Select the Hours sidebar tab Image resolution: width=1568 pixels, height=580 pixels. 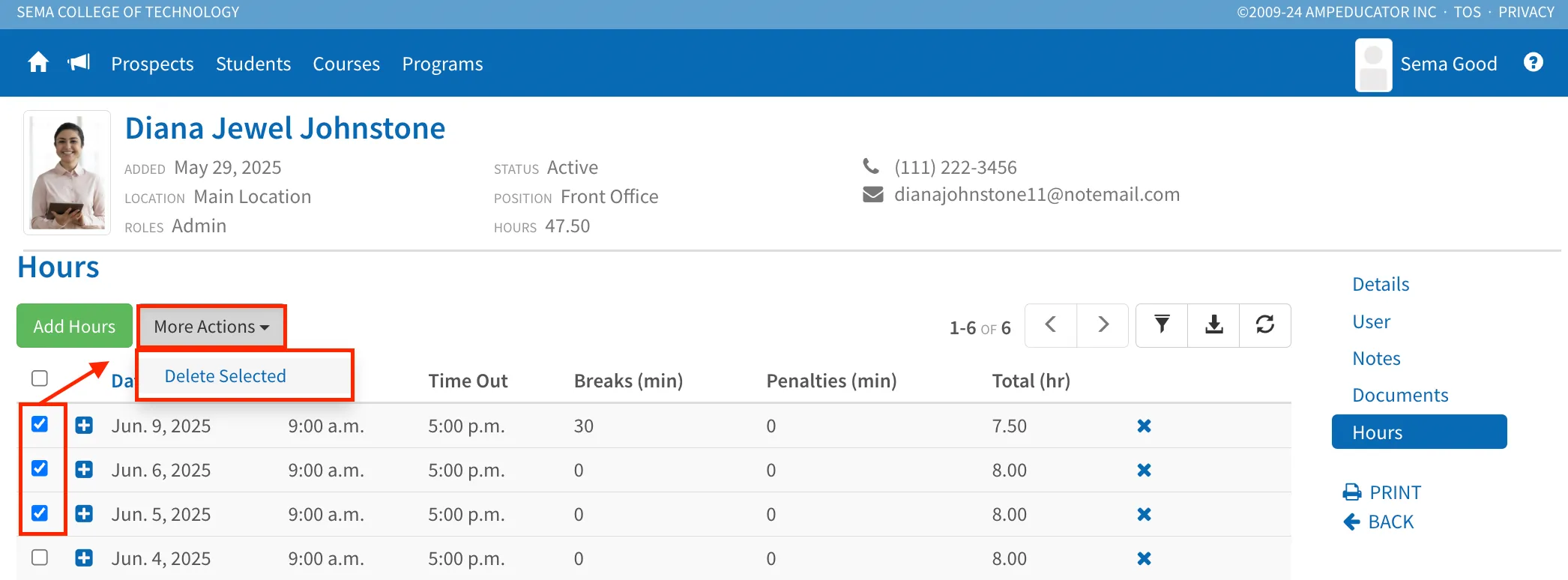click(1419, 432)
